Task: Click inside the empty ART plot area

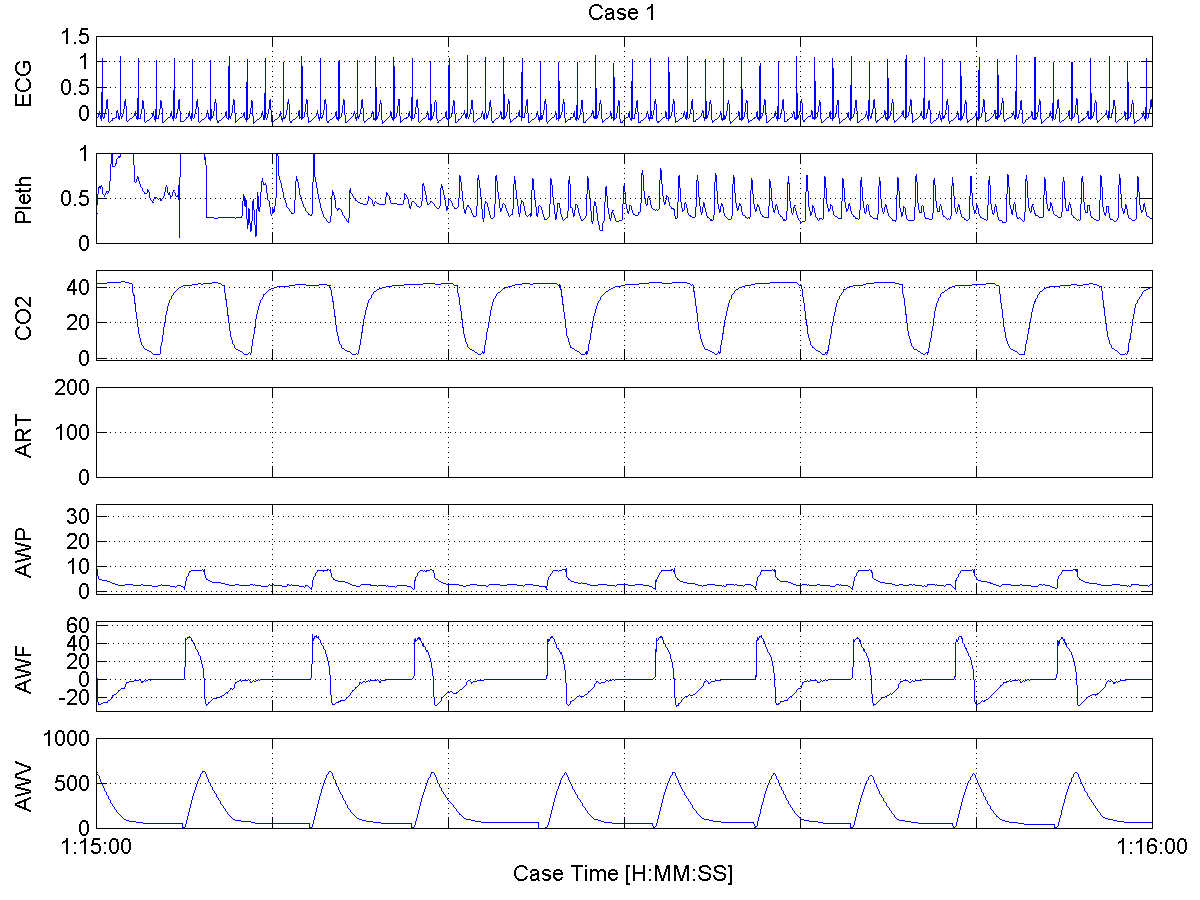Action: (x=624, y=432)
